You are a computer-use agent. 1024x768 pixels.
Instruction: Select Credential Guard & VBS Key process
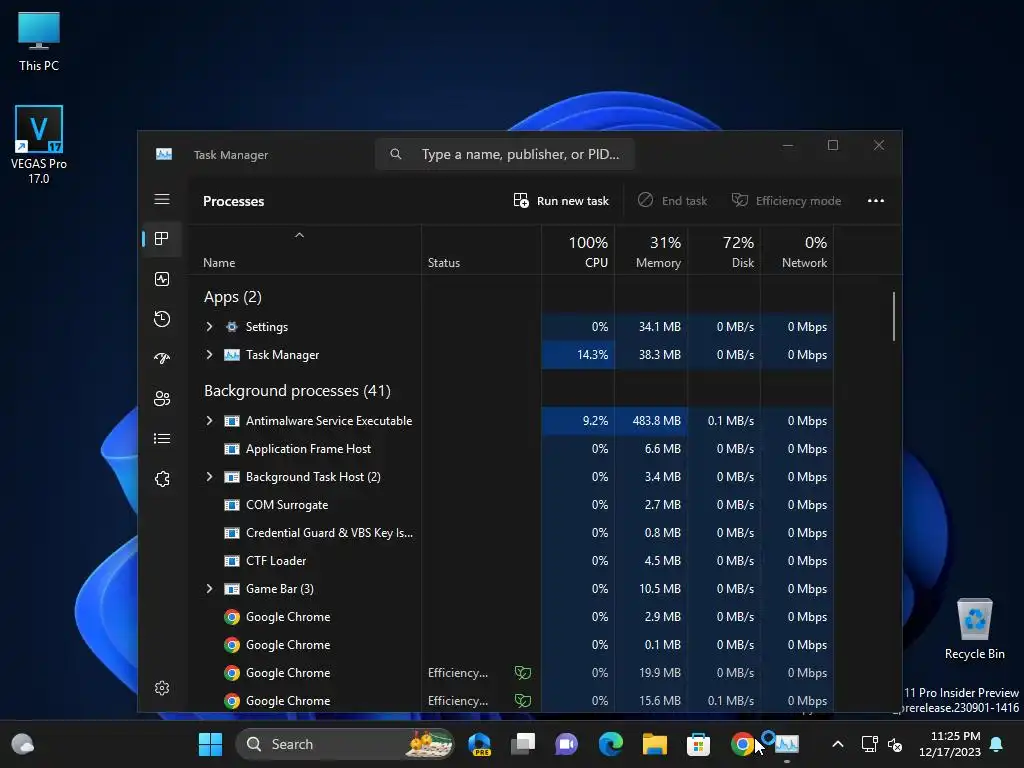click(x=329, y=533)
